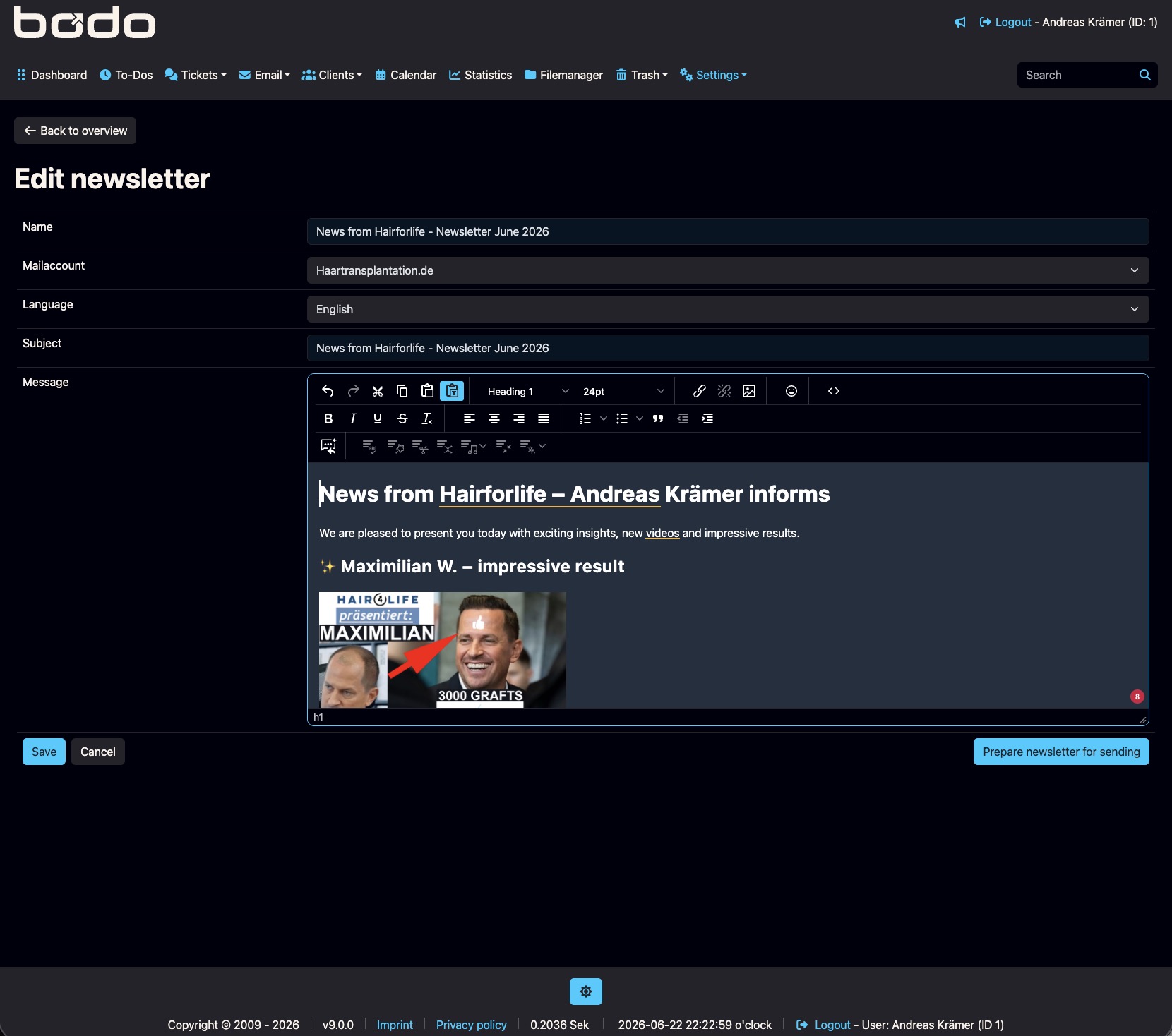Viewport: 1172px width, 1036px height.
Task: Open the Filemanager page
Action: (x=564, y=75)
